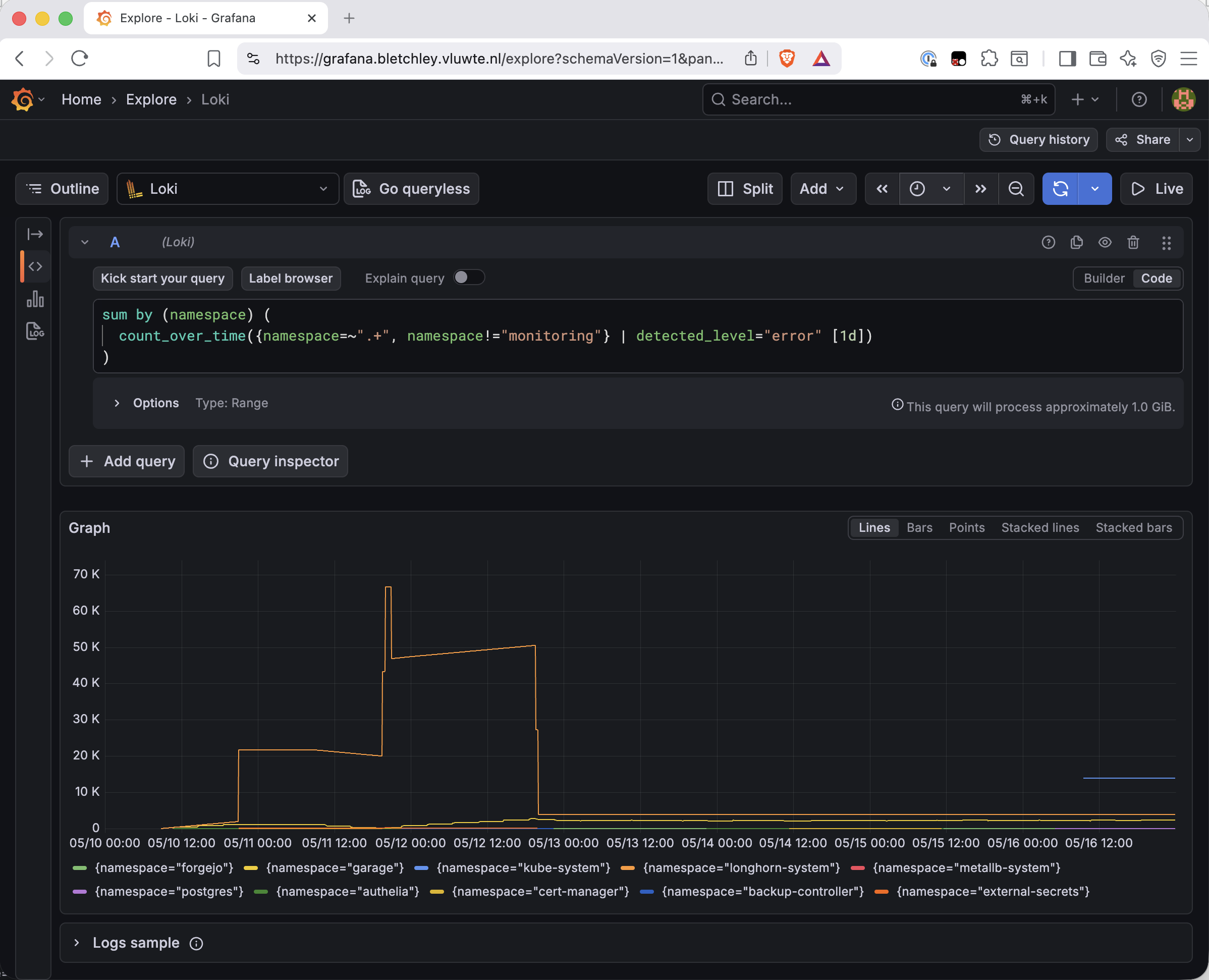1209x980 pixels.
Task: Open the time range picker dropdown arrow
Action: [946, 189]
